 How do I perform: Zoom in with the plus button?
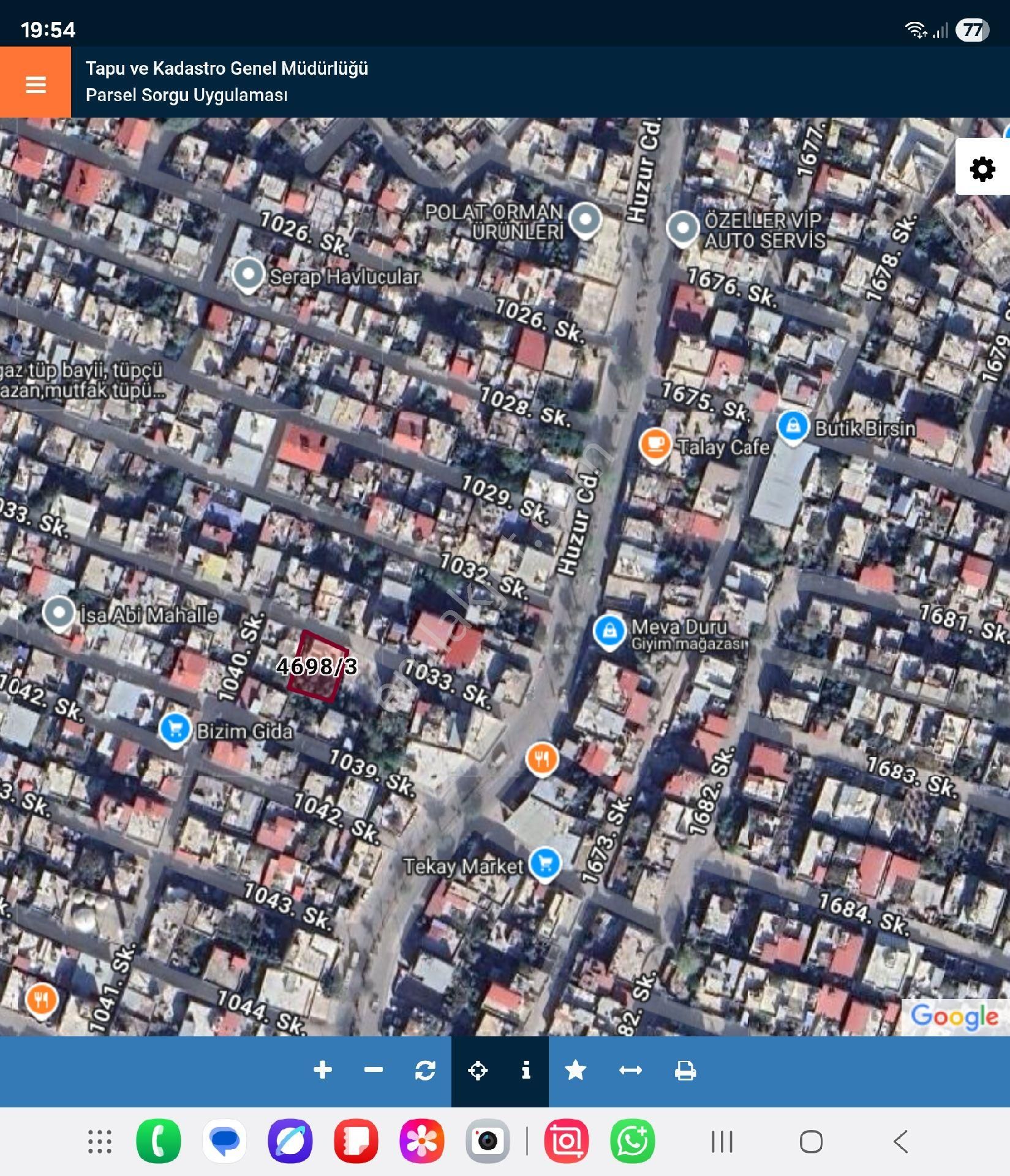click(x=323, y=1070)
